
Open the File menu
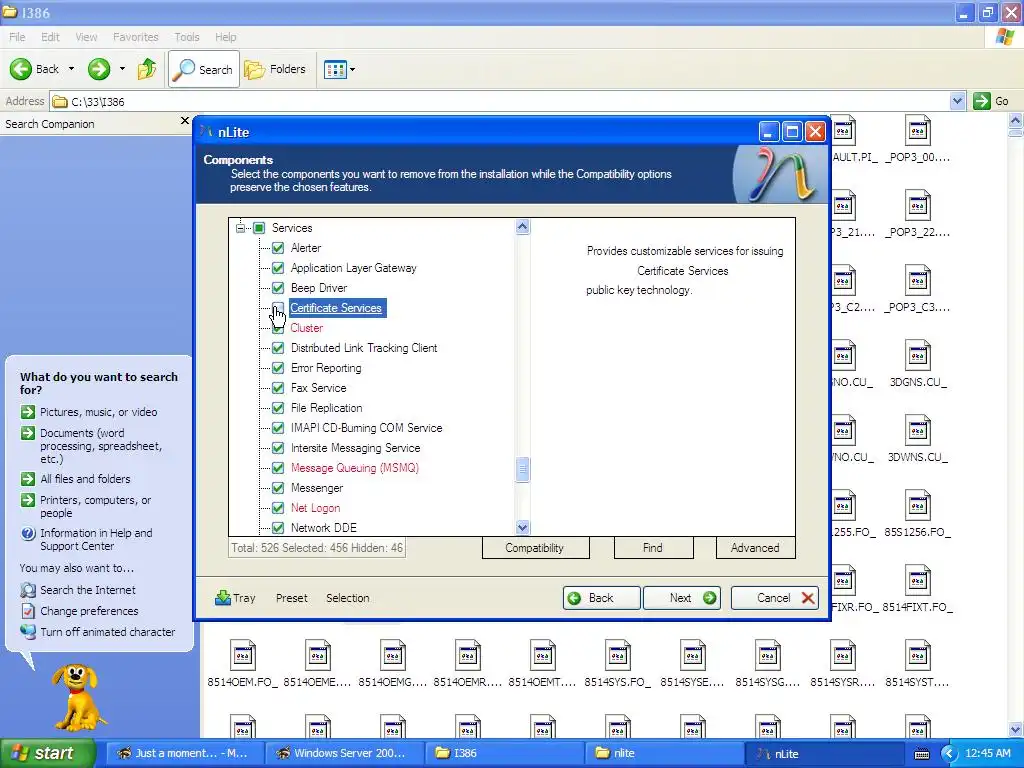point(17,37)
